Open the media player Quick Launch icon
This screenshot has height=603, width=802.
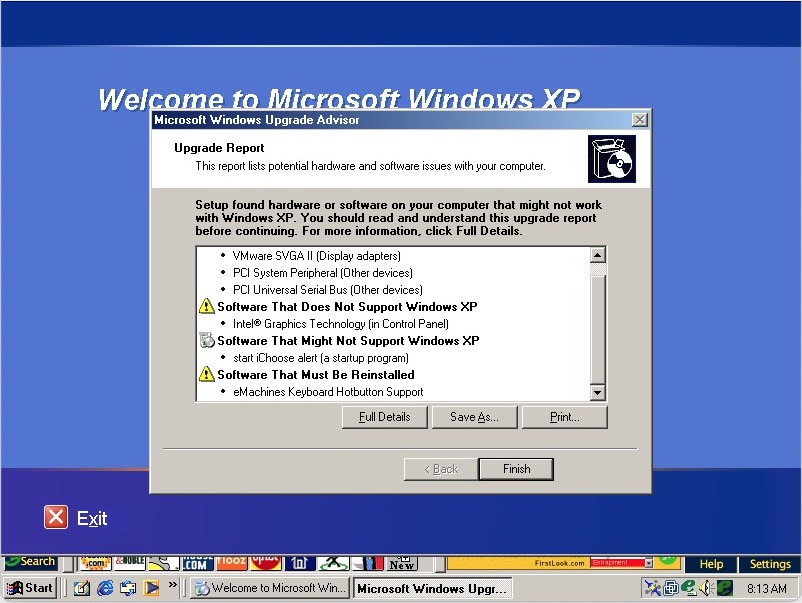tap(151, 588)
